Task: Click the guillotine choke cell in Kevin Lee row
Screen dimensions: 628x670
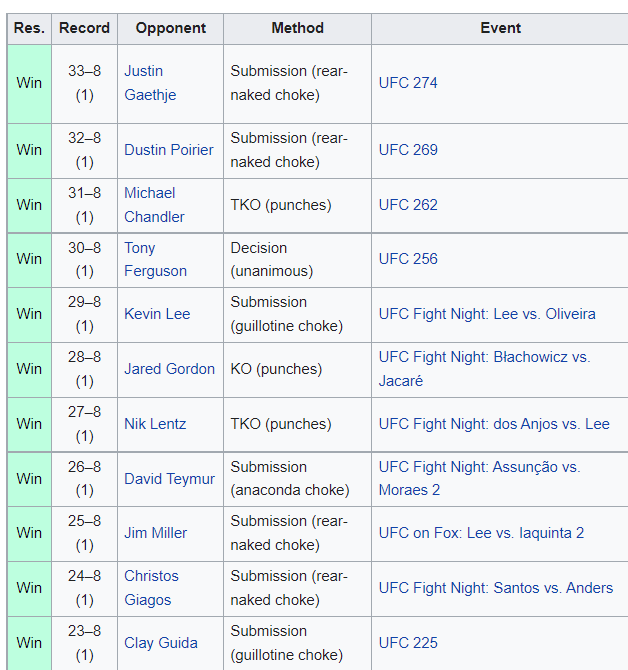Action: [297, 314]
